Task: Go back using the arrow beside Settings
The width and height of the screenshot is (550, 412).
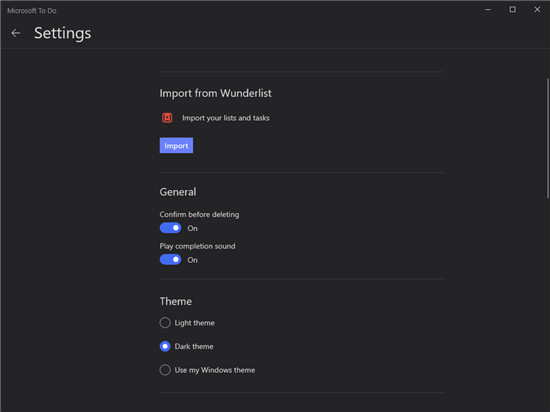Action: (15, 33)
